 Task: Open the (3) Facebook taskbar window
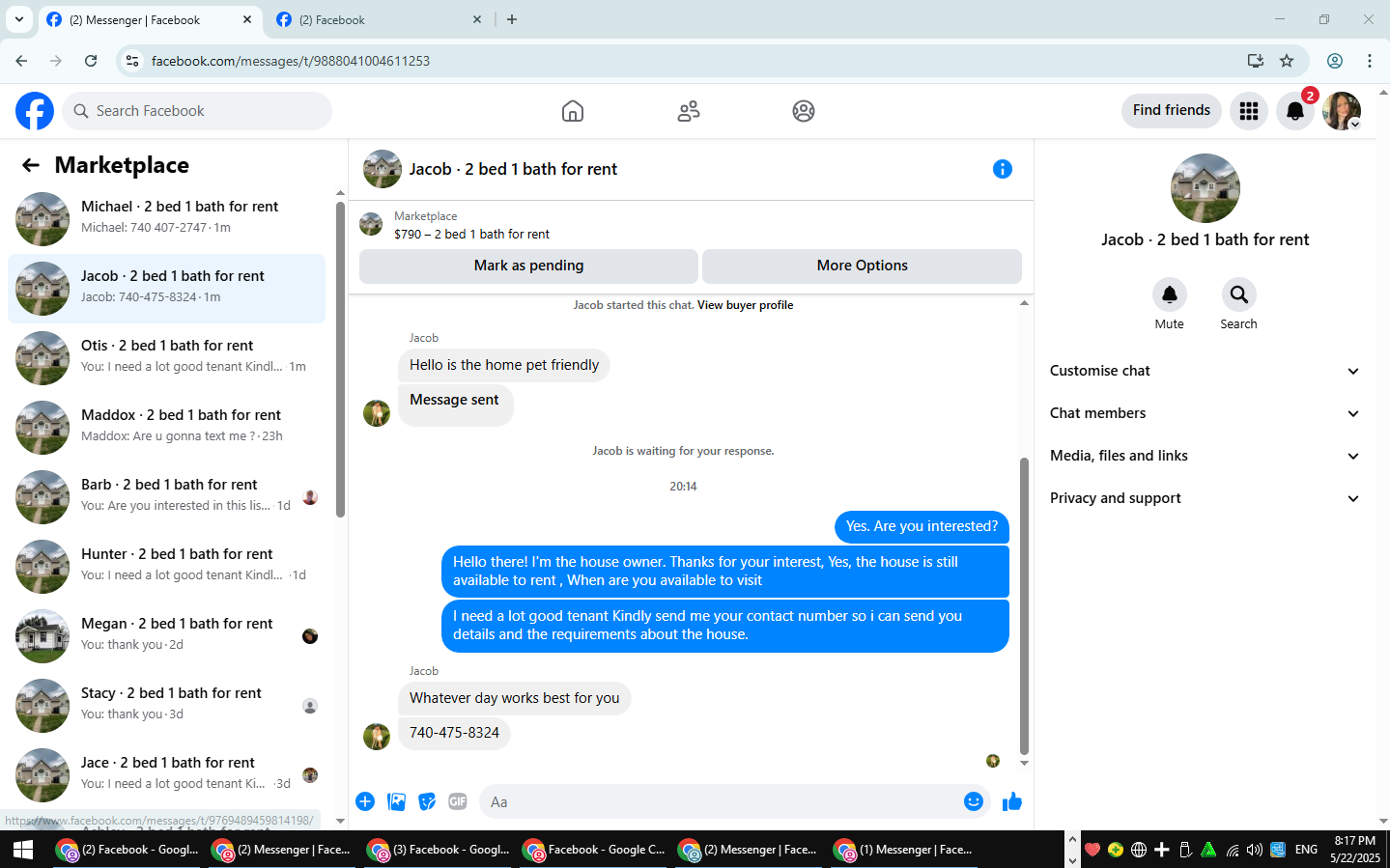tap(440, 850)
